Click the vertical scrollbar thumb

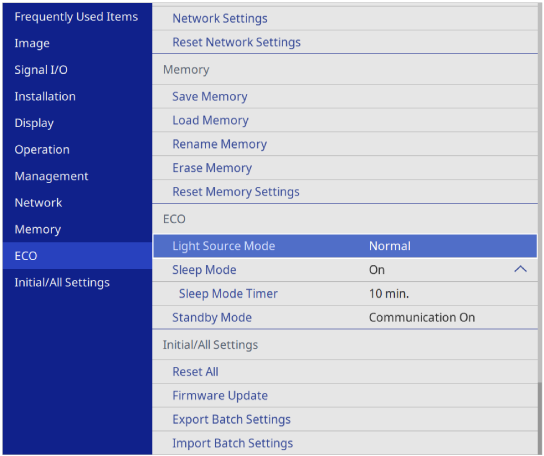tap(540, 418)
